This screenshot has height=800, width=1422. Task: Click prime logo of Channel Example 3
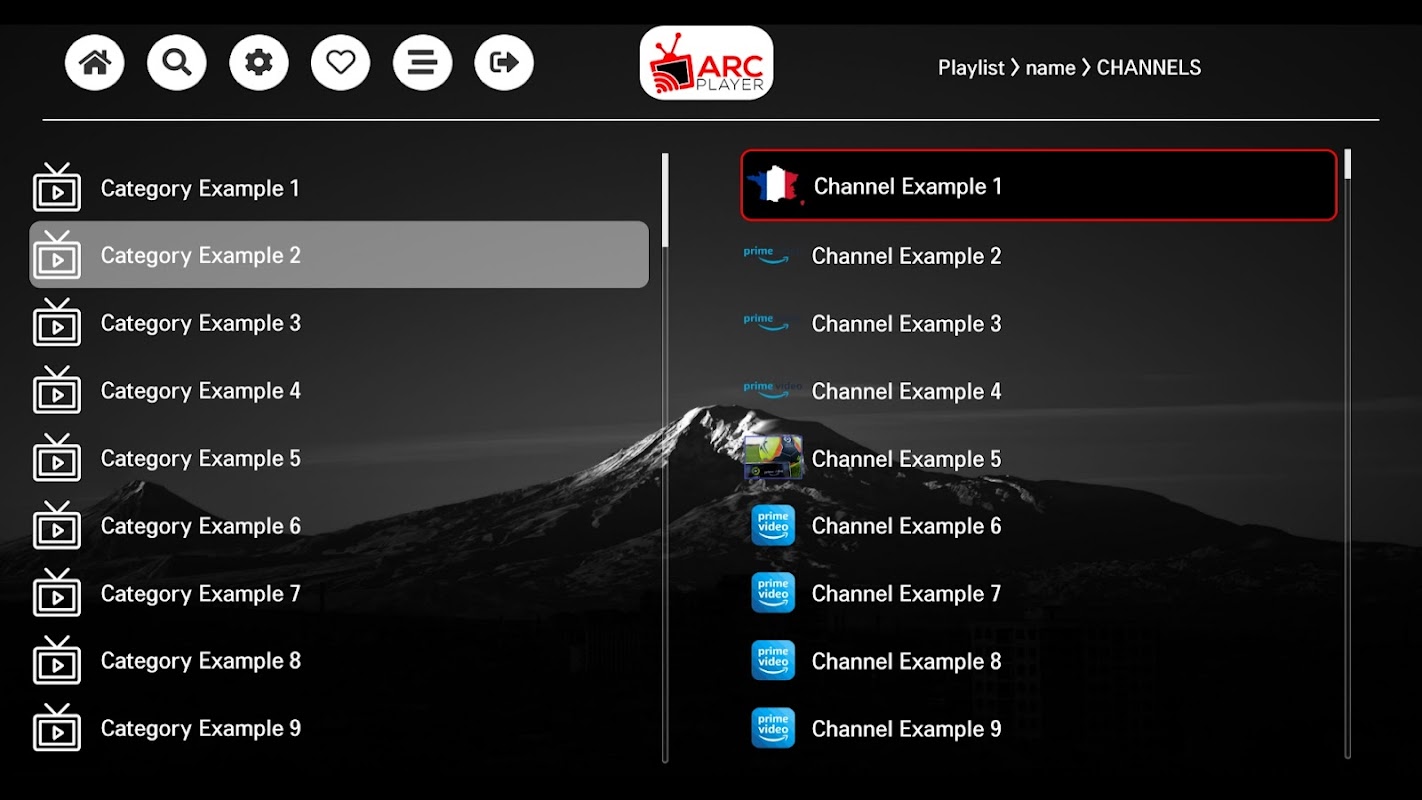768,323
